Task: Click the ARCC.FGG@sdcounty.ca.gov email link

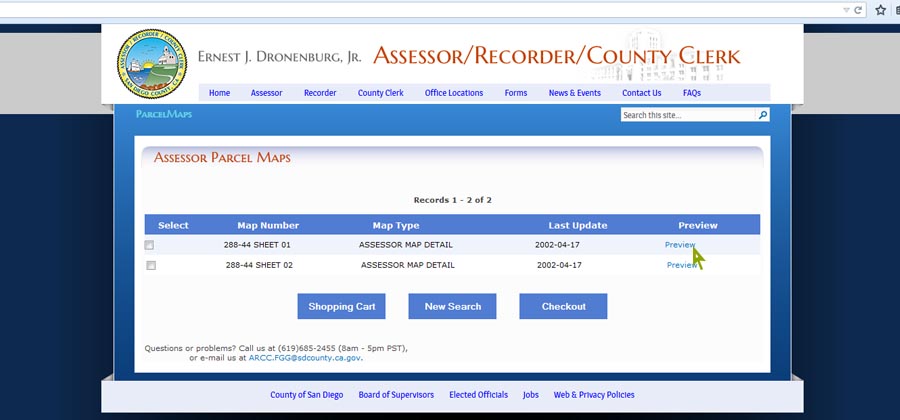Action: click(305, 357)
